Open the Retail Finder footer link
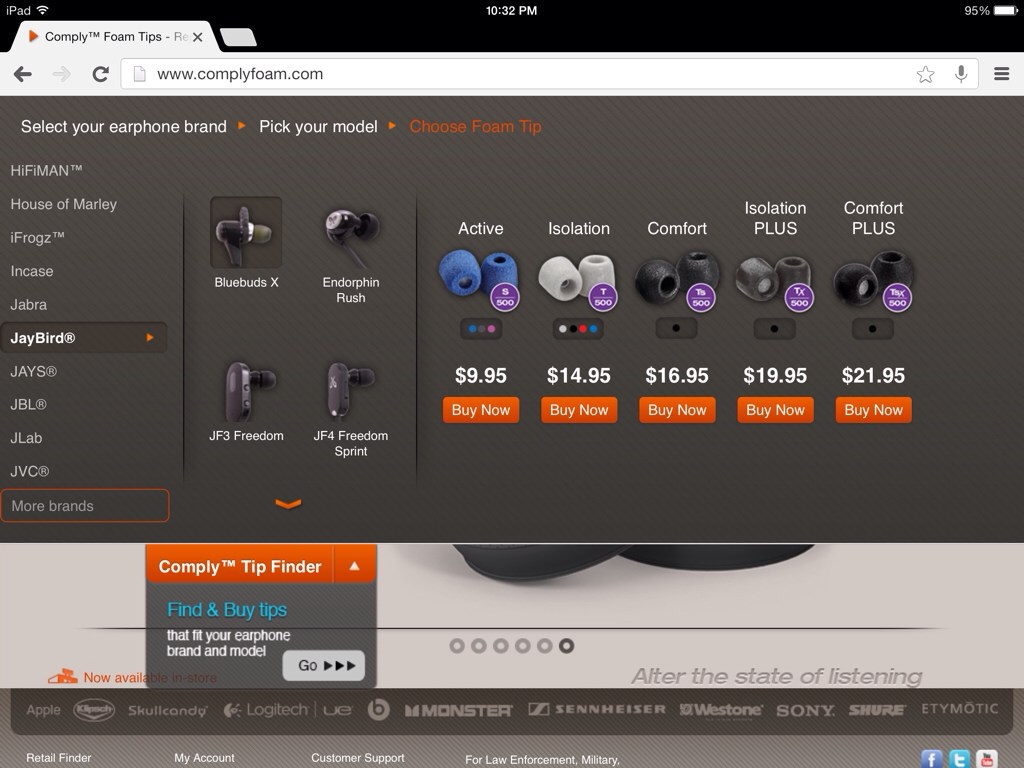1024x768 pixels. point(59,758)
